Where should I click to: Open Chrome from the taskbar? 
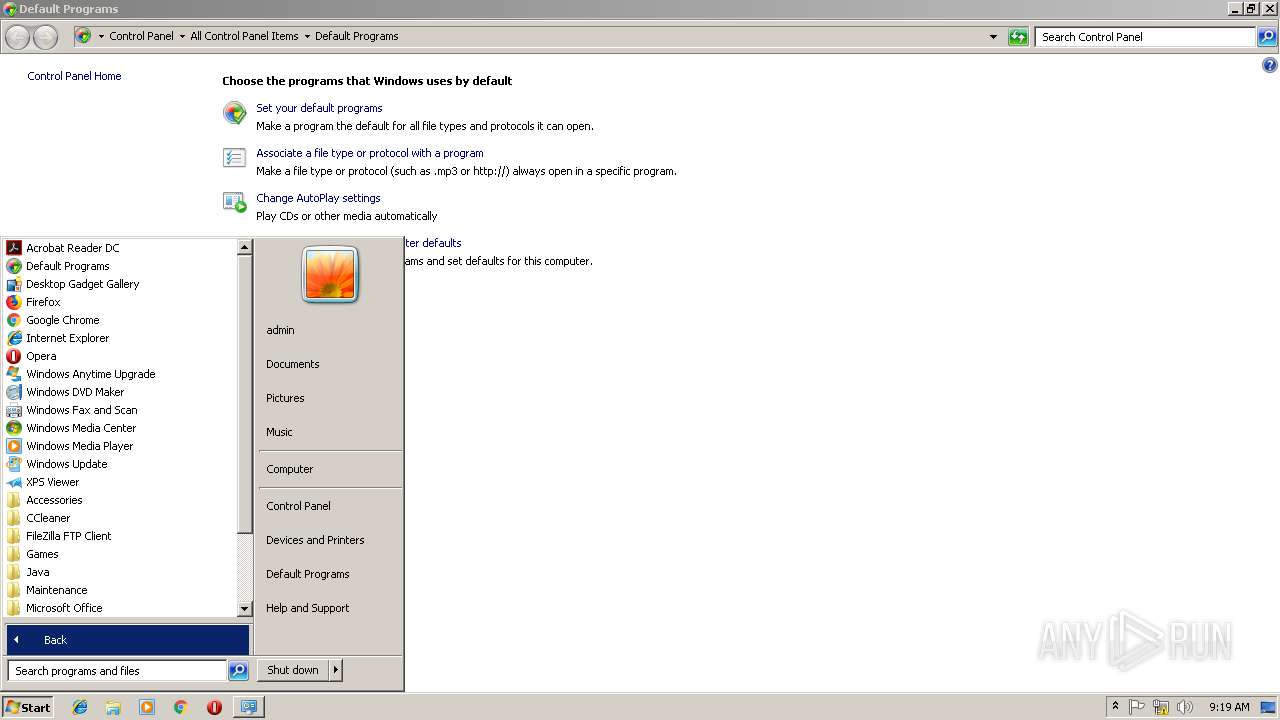(x=181, y=707)
